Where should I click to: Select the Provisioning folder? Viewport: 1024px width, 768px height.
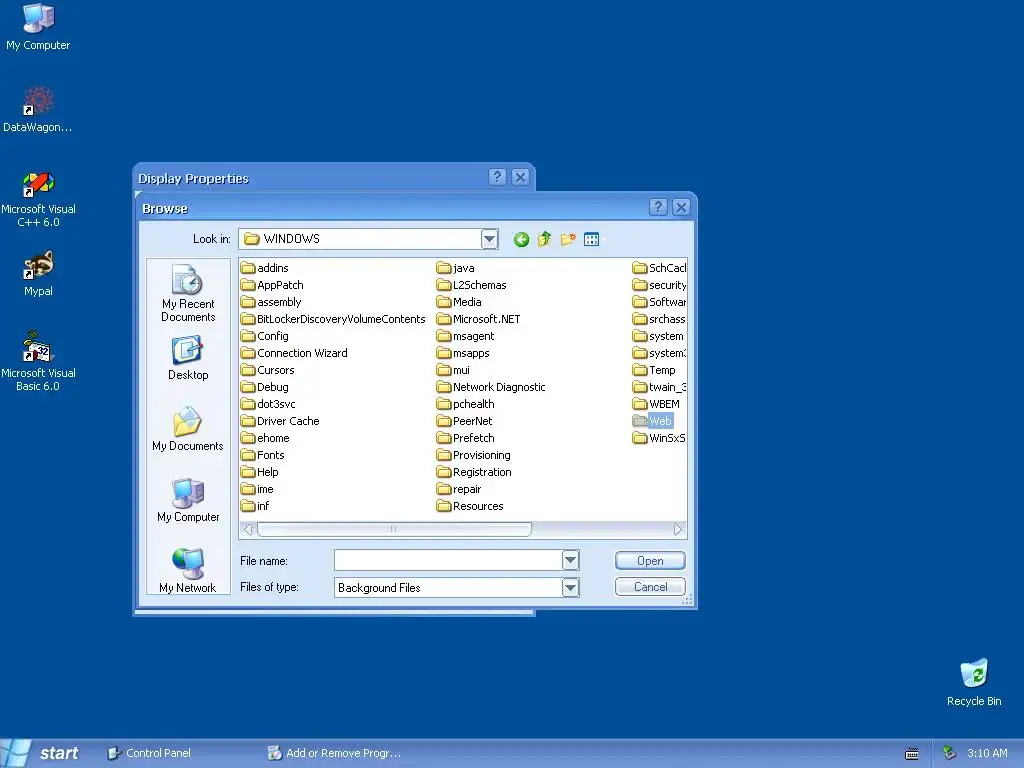[474, 455]
